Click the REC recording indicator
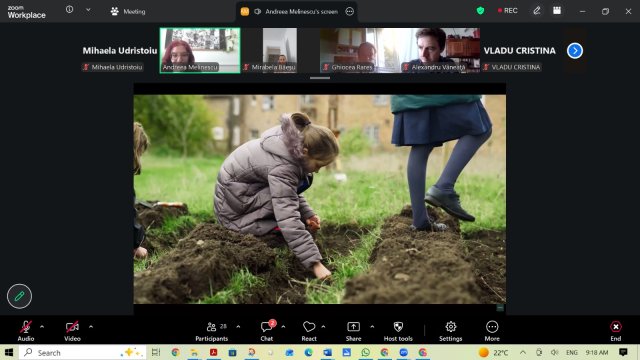The width and height of the screenshot is (640, 360). [x=507, y=11]
